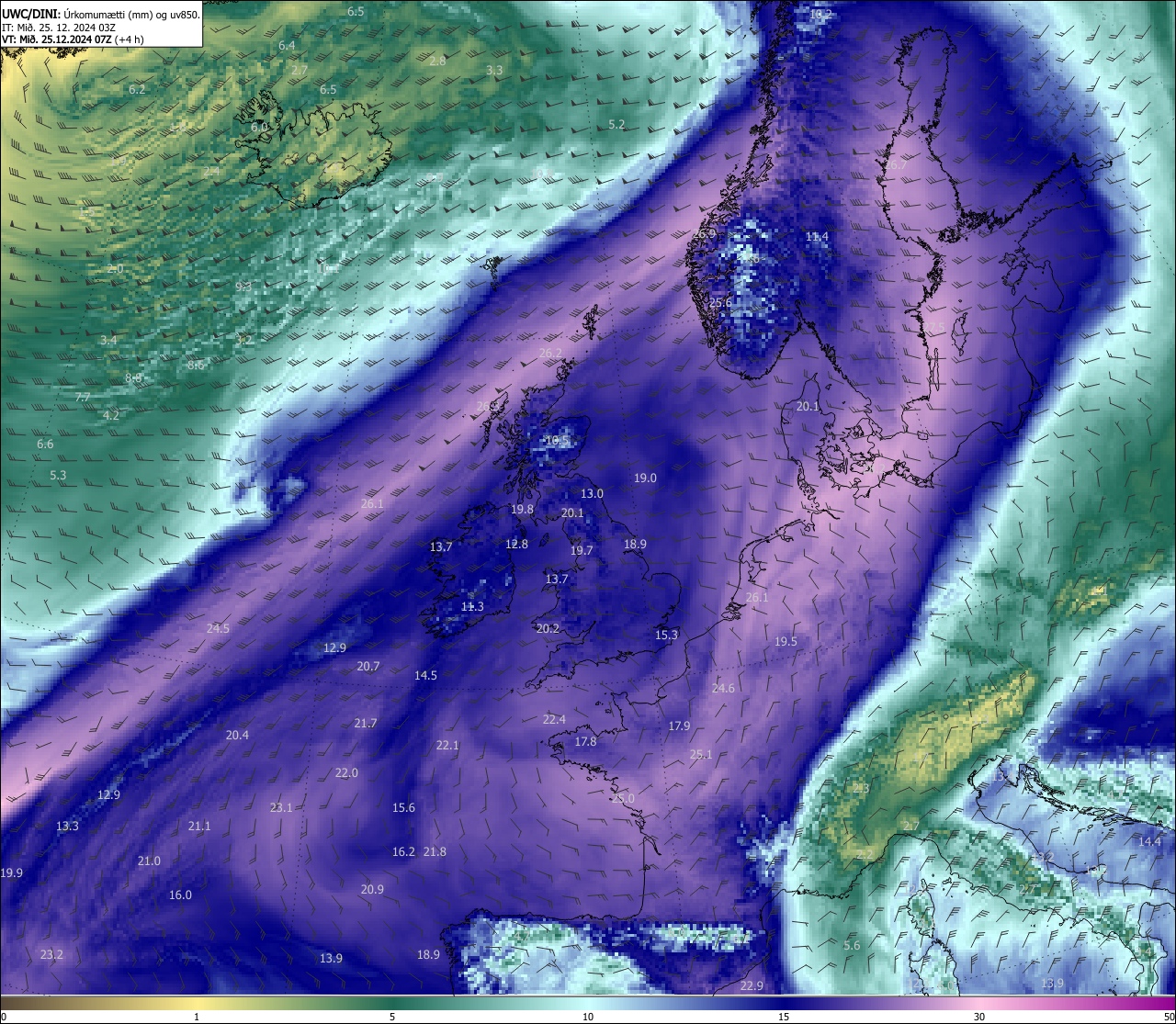Click the 21.7 value label
The height and width of the screenshot is (1024, 1176).
pyautogui.click(x=366, y=723)
